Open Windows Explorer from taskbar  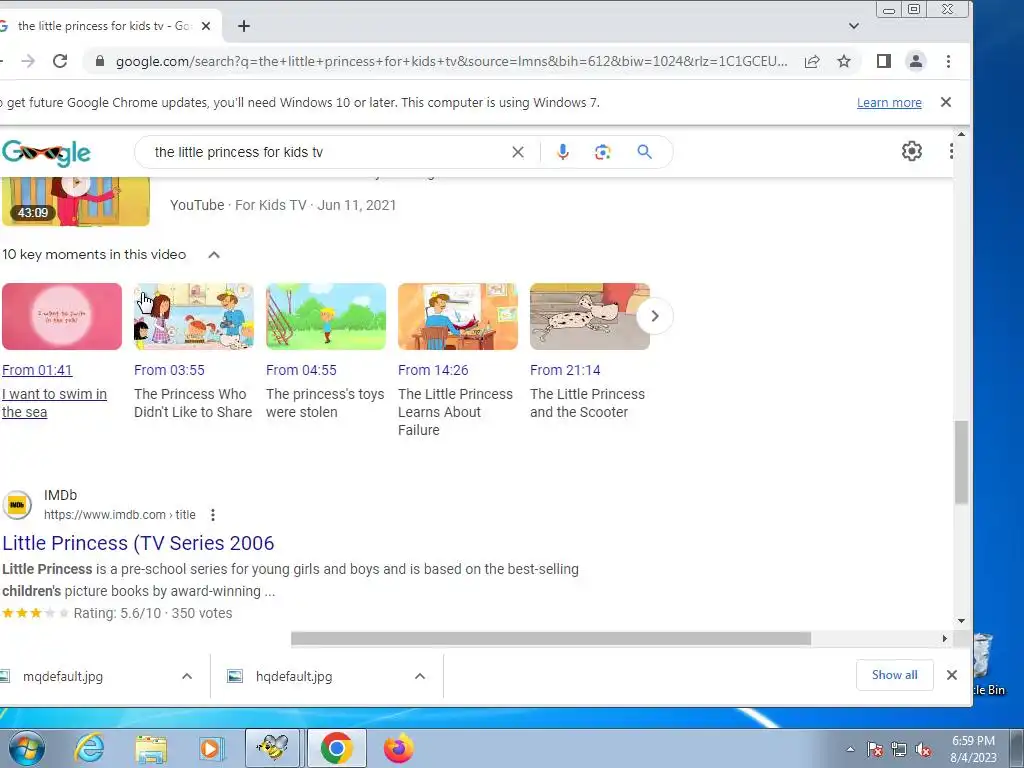(x=151, y=748)
